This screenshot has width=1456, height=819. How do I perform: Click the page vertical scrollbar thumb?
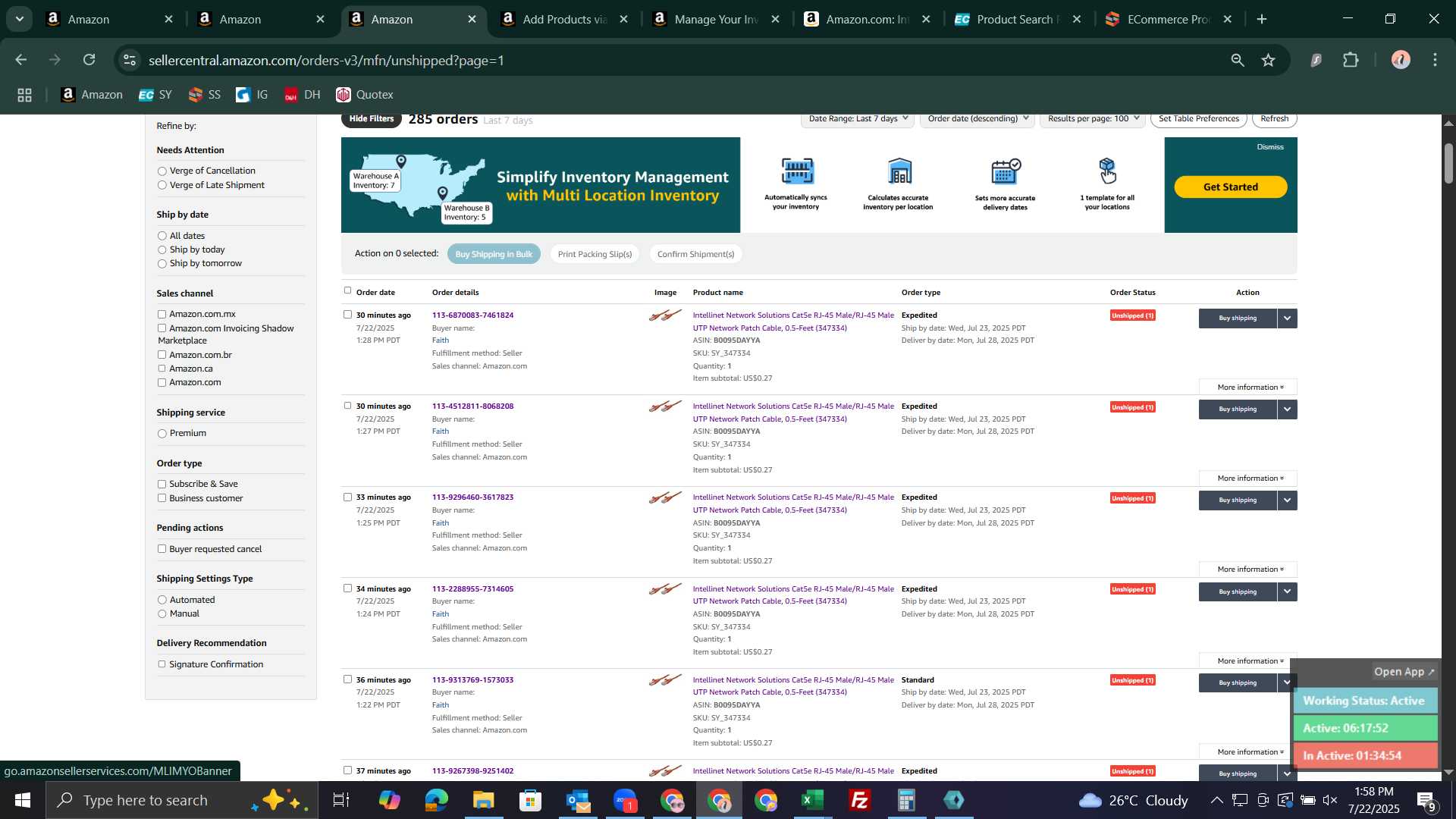point(1448,163)
